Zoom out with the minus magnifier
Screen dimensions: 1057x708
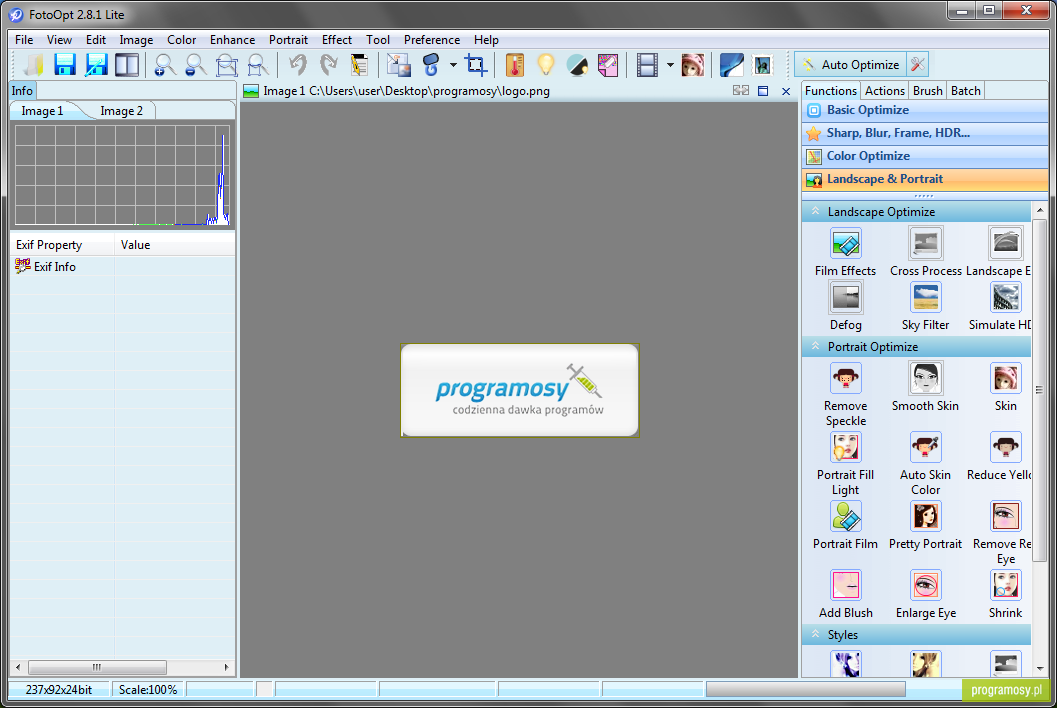[x=195, y=65]
